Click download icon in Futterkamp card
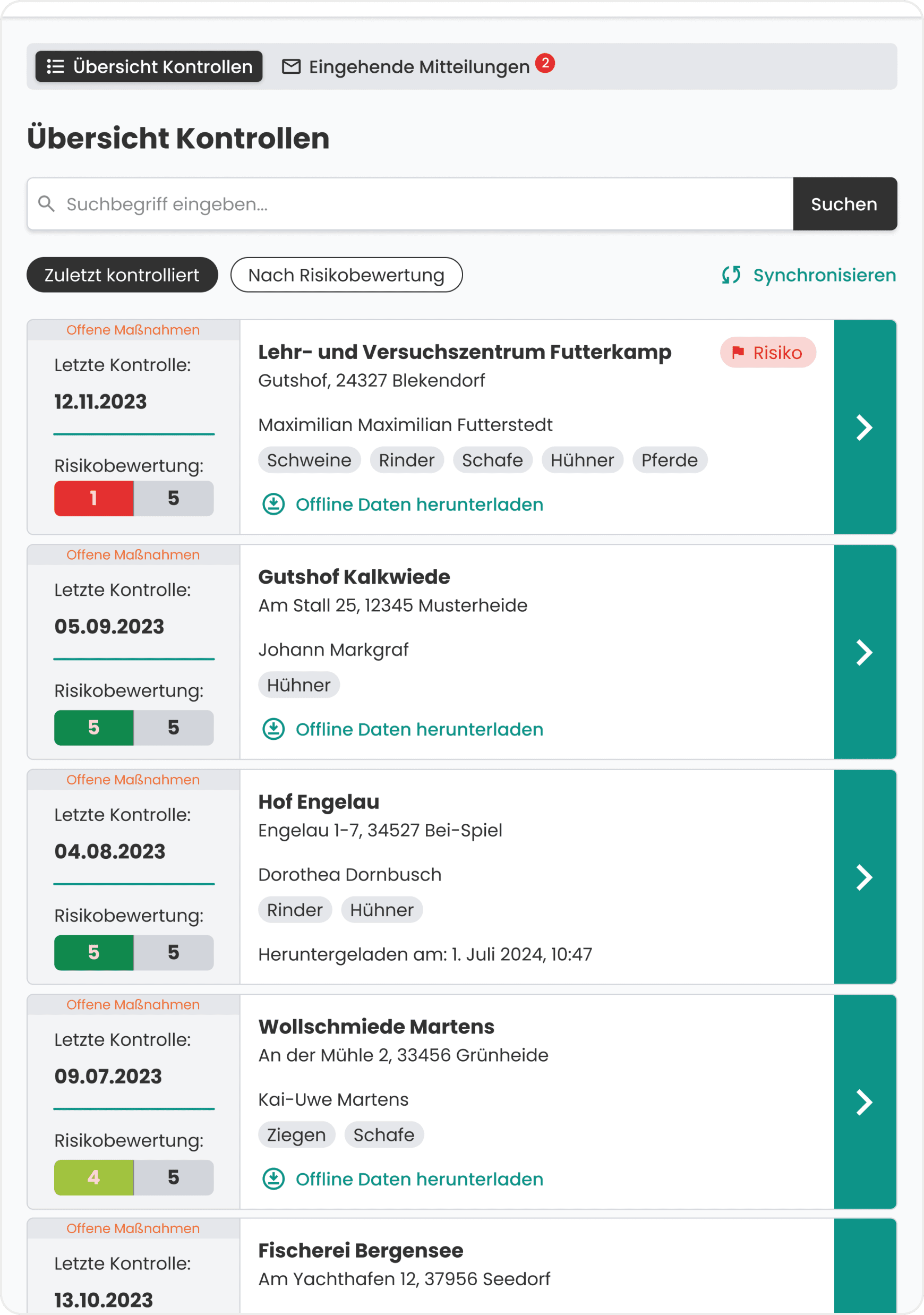924x1315 pixels. tap(273, 505)
